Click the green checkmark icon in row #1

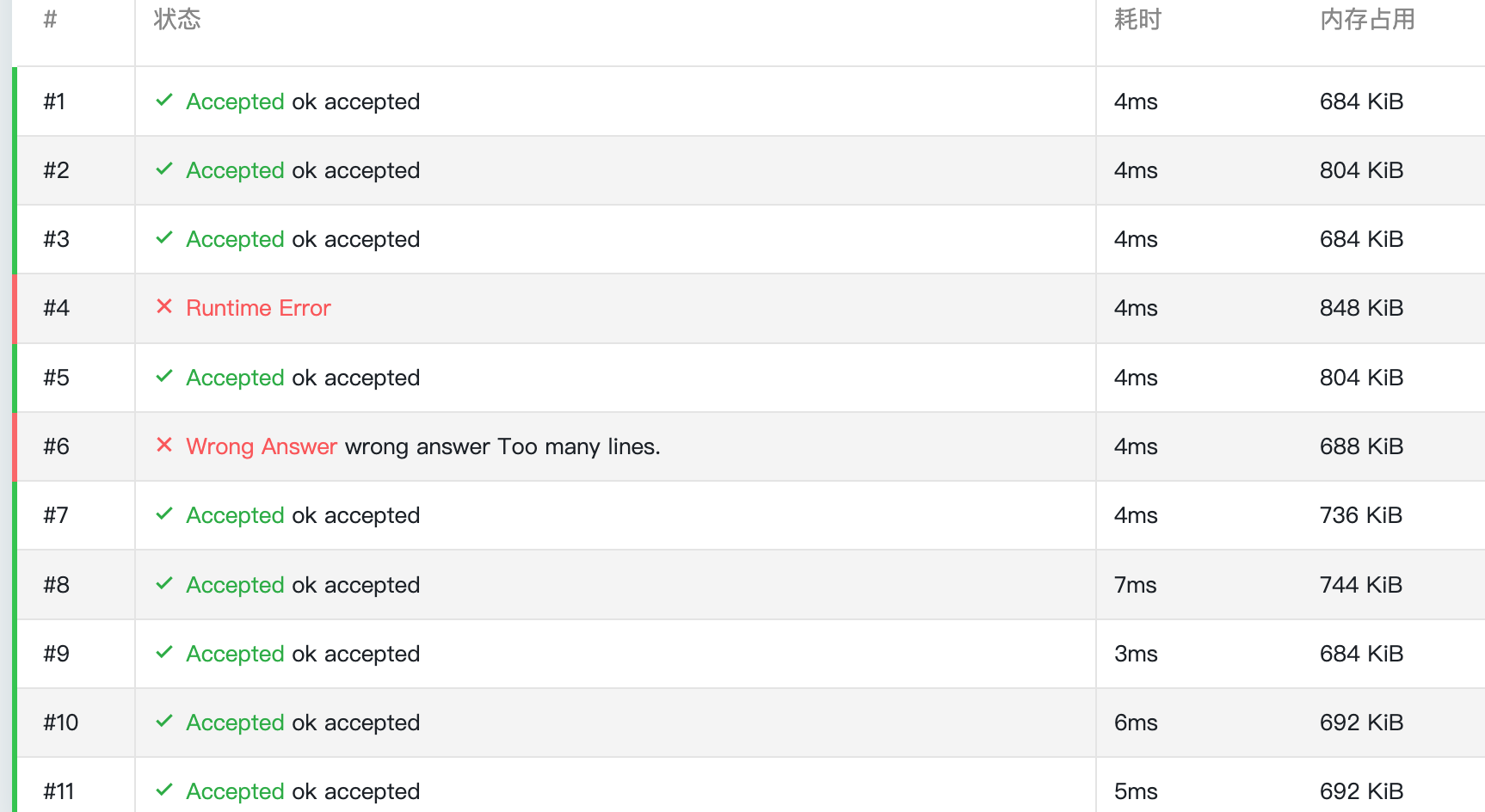164,101
